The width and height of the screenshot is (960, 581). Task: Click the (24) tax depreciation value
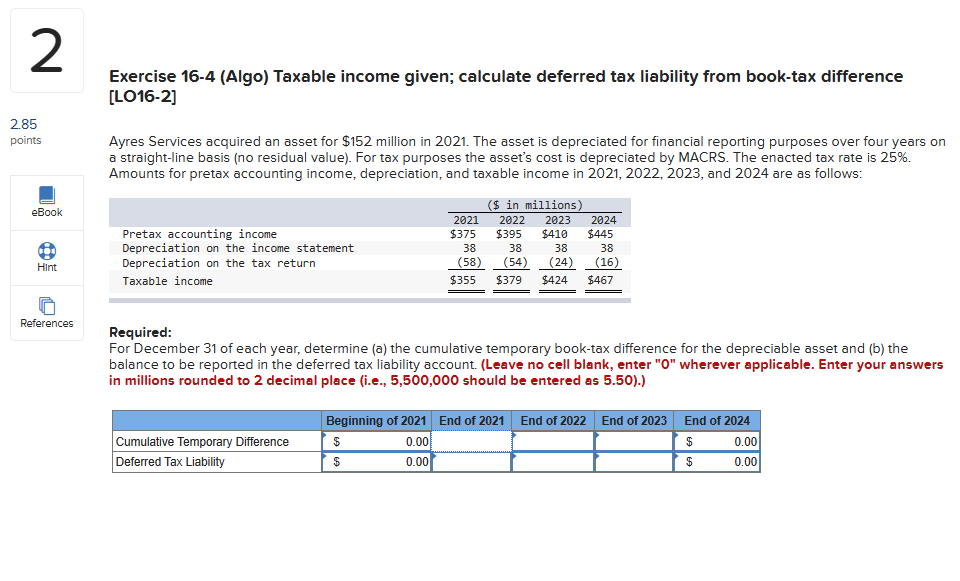pyautogui.click(x=561, y=262)
